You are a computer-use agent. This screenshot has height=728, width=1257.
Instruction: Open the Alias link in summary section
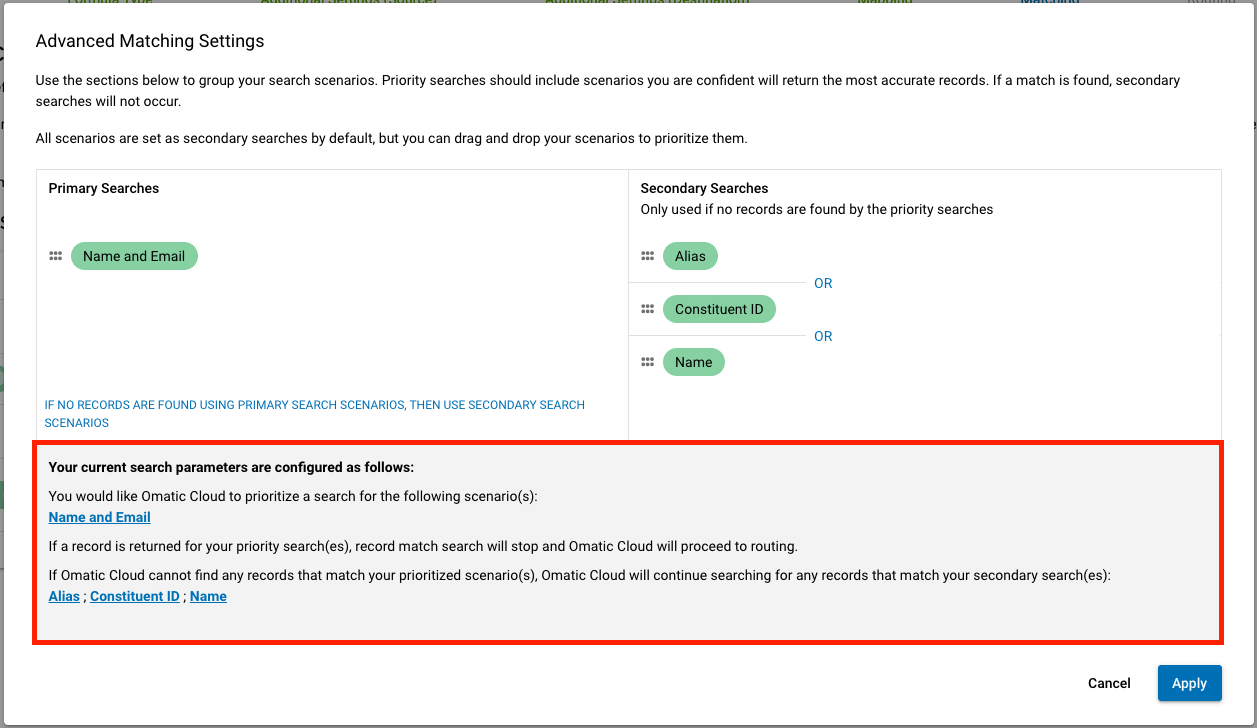[x=63, y=596]
